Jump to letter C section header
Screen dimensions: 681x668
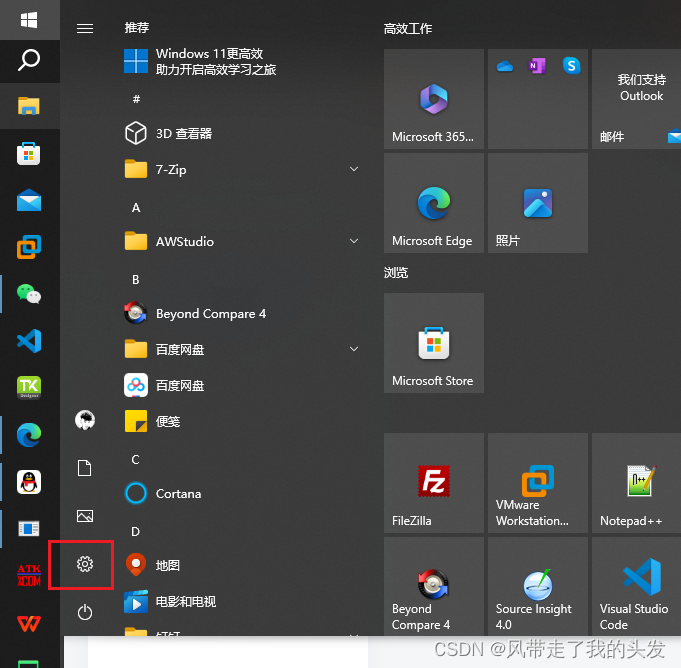pyautogui.click(x=136, y=460)
